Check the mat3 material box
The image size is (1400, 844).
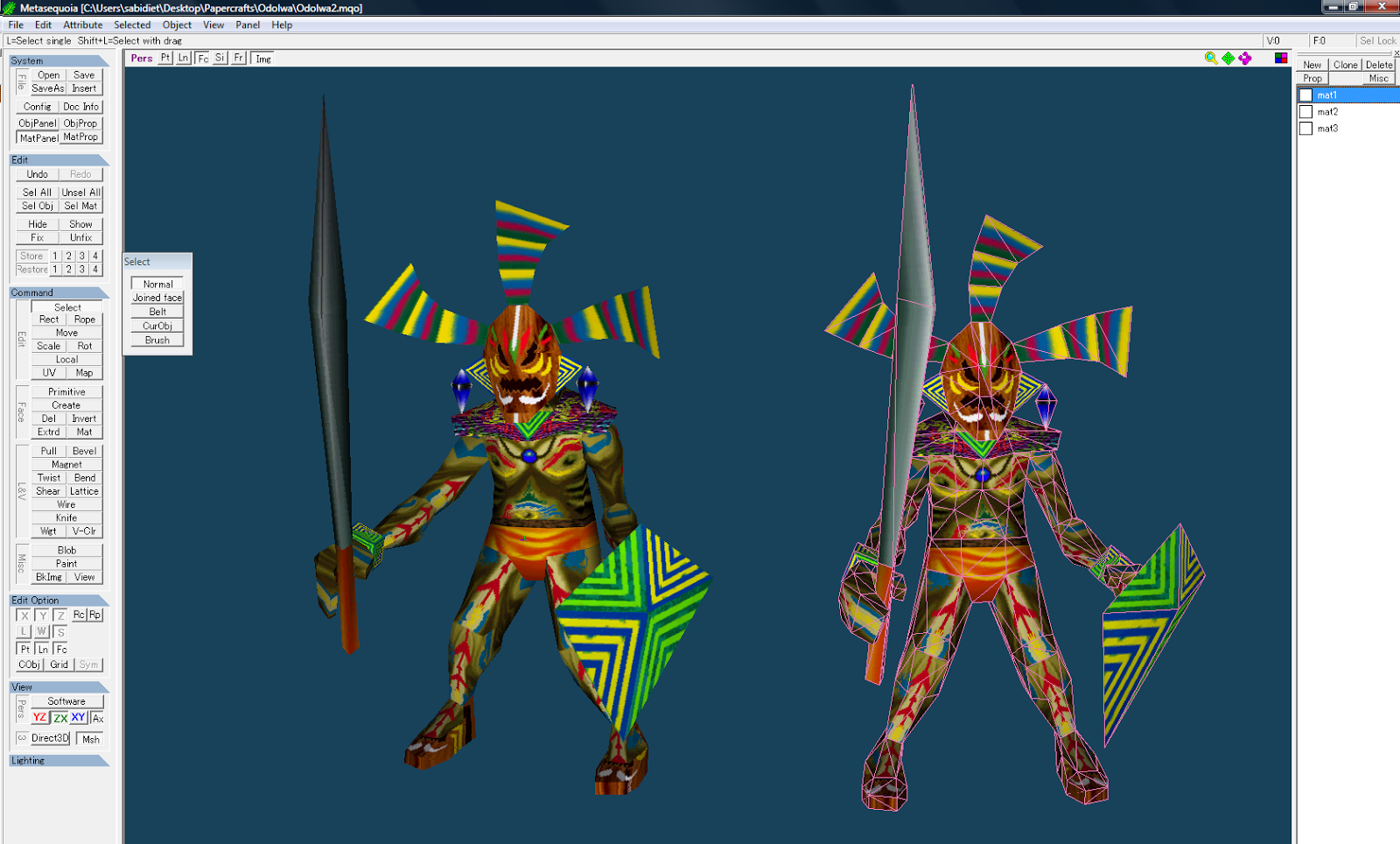click(x=1305, y=129)
